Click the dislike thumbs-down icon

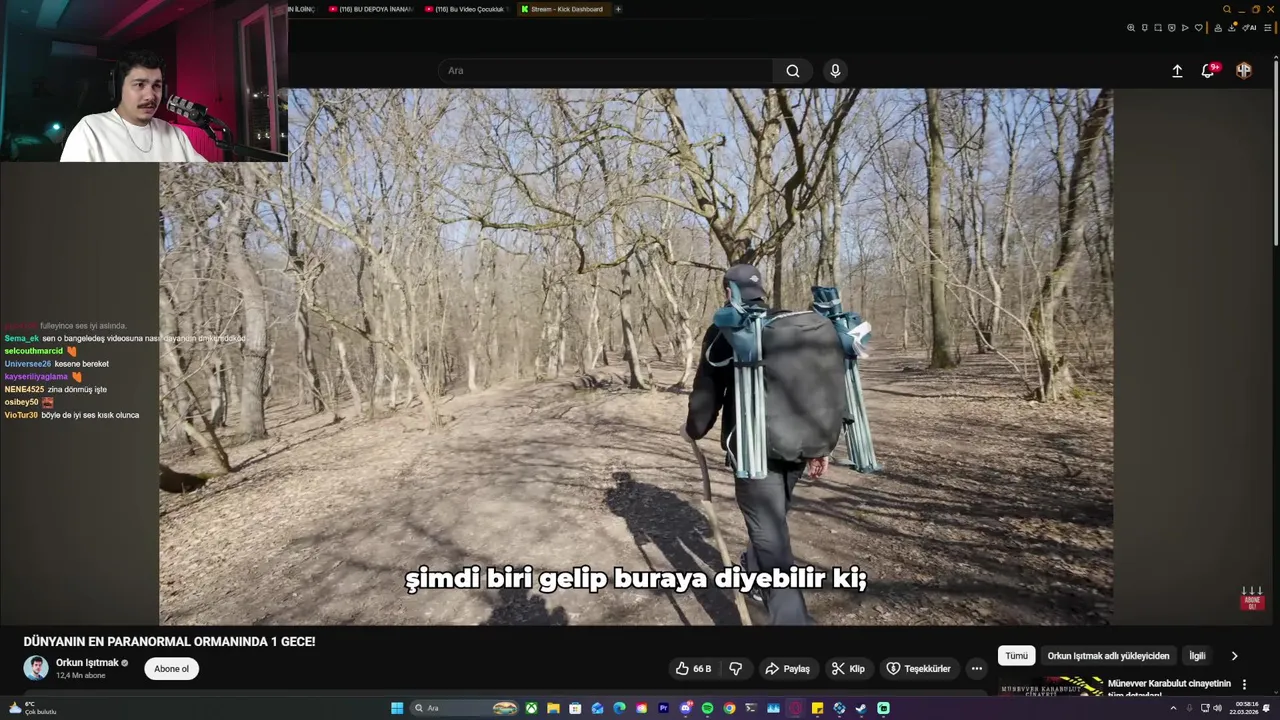[736, 669]
